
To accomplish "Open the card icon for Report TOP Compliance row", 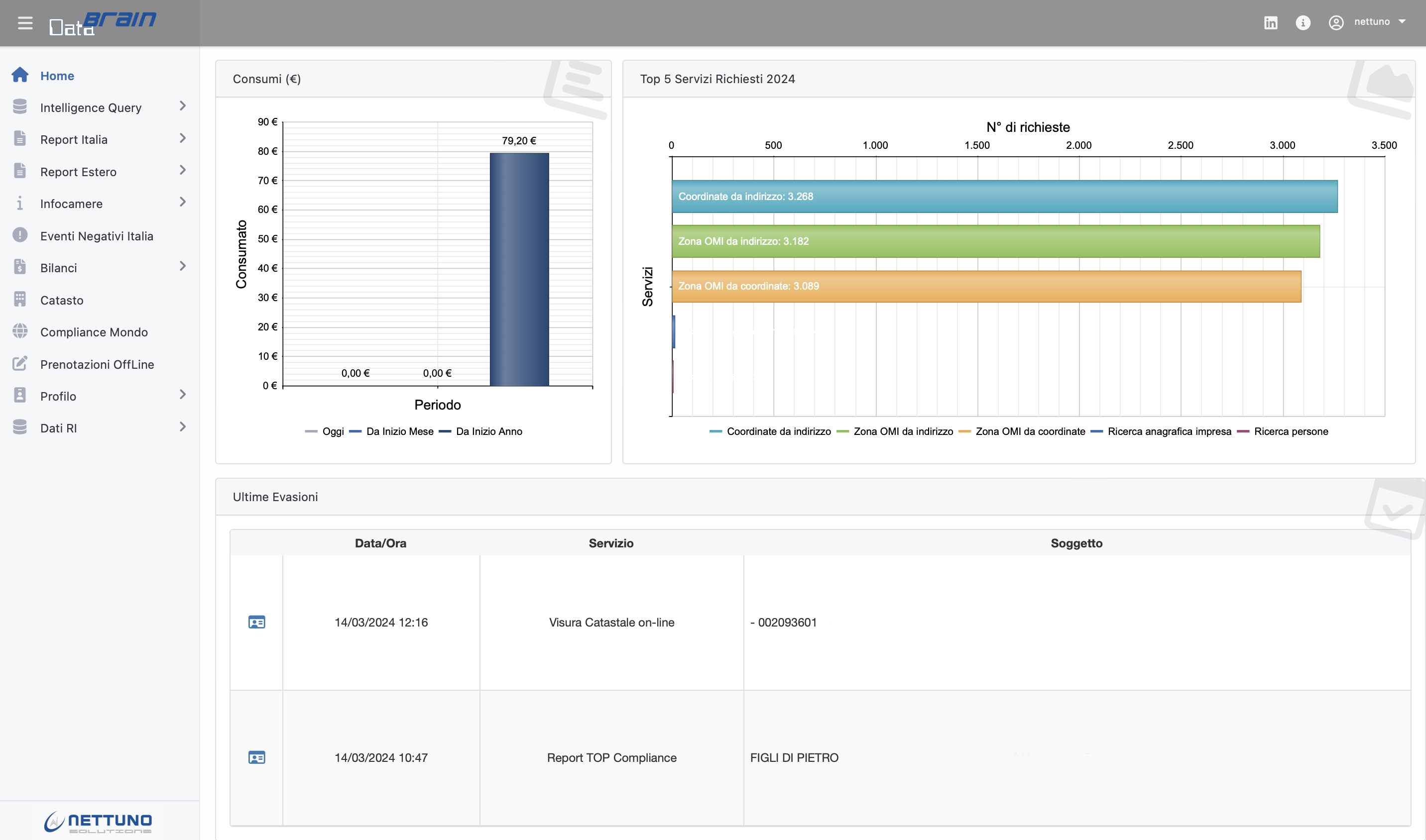I will click(256, 757).
